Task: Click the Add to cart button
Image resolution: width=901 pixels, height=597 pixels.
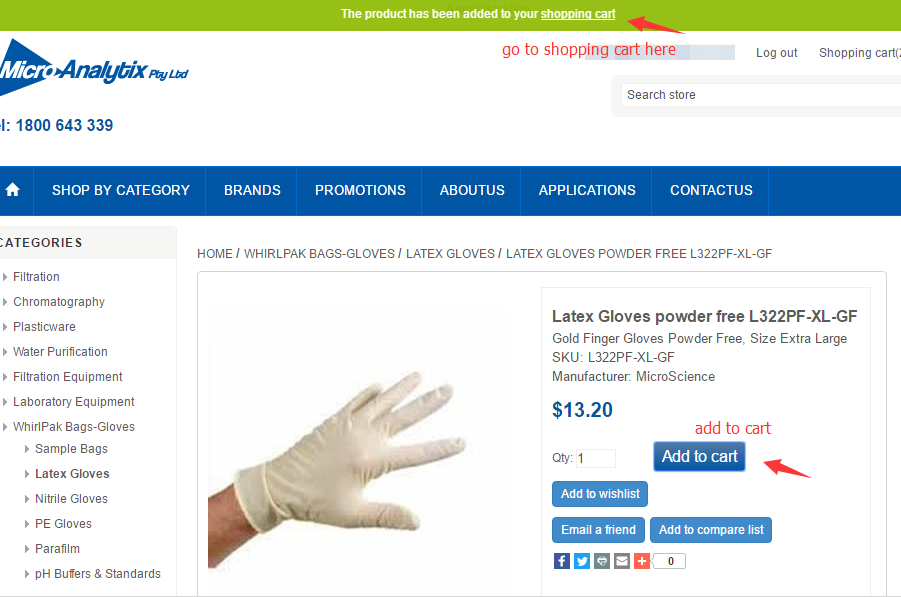Action: 699,456
